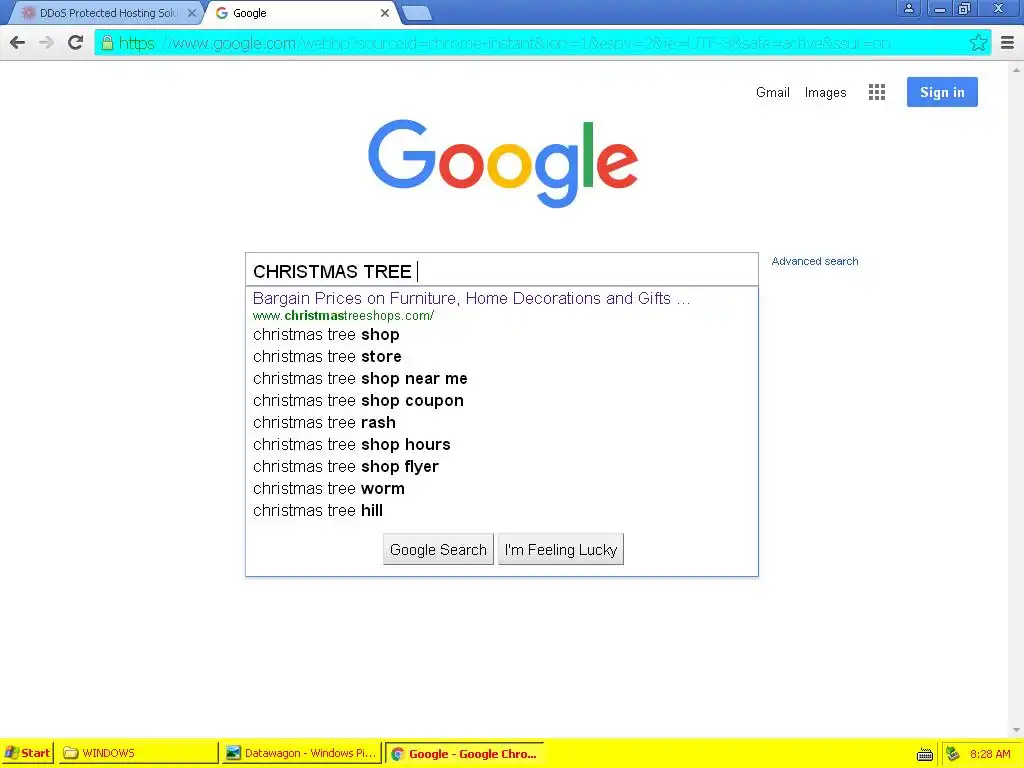Click the Google logo
Viewport: 1024px width, 768px height.
pos(503,163)
